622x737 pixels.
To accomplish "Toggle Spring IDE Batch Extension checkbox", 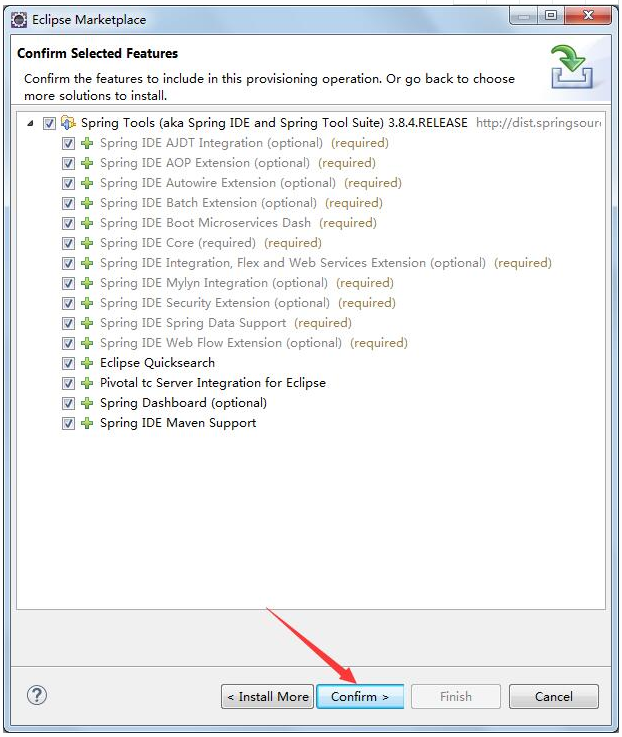I will point(68,204).
